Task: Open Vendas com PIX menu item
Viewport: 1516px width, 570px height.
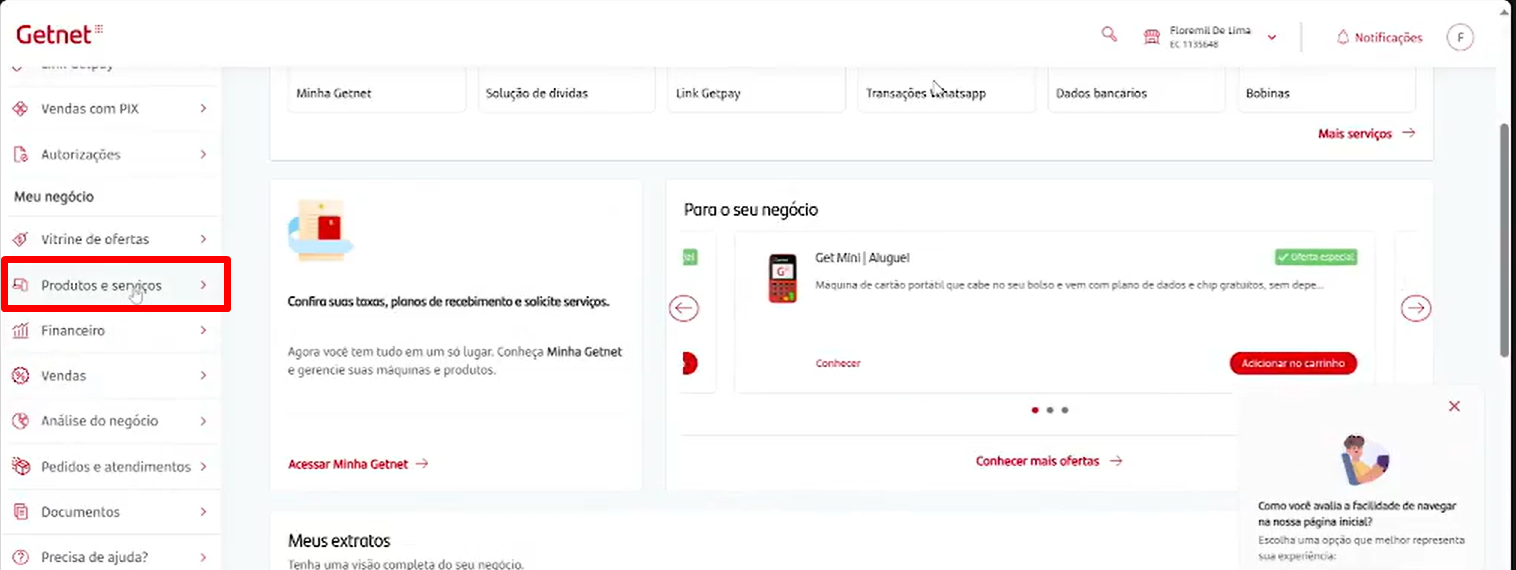Action: coord(110,109)
